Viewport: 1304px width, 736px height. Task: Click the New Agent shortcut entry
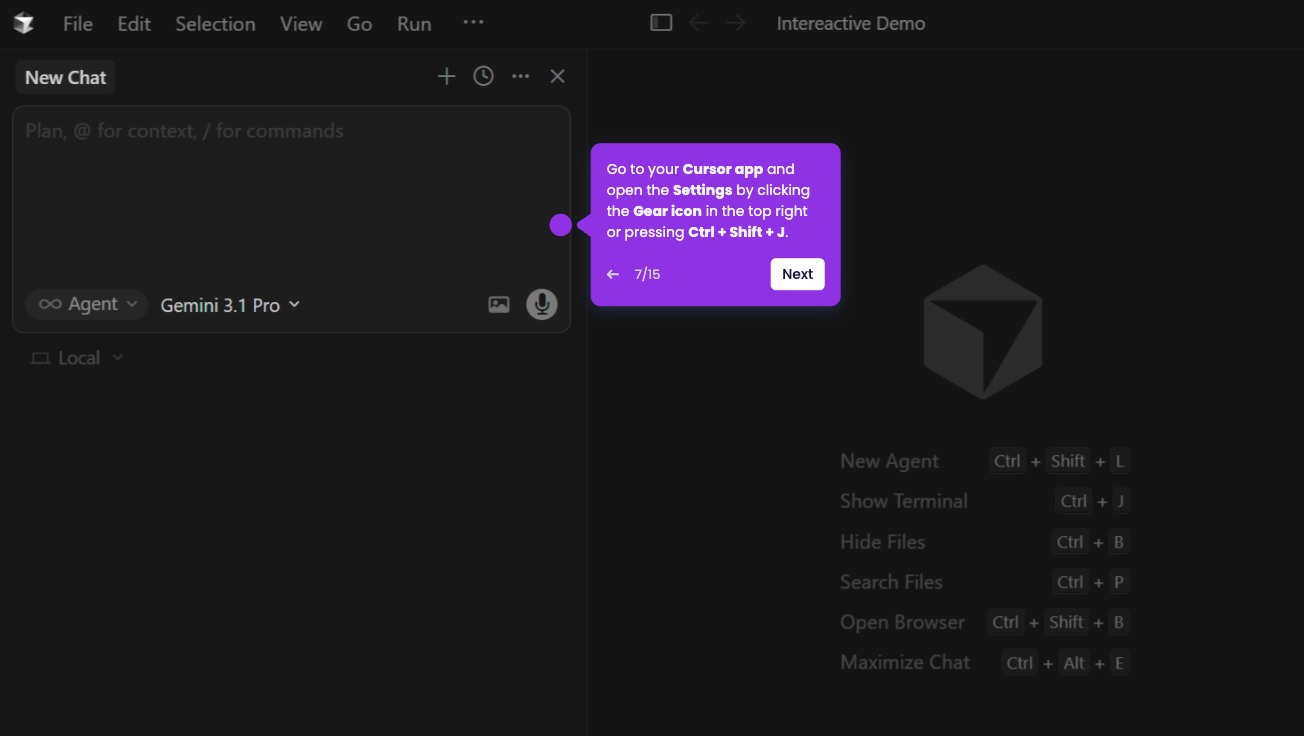(x=984, y=461)
